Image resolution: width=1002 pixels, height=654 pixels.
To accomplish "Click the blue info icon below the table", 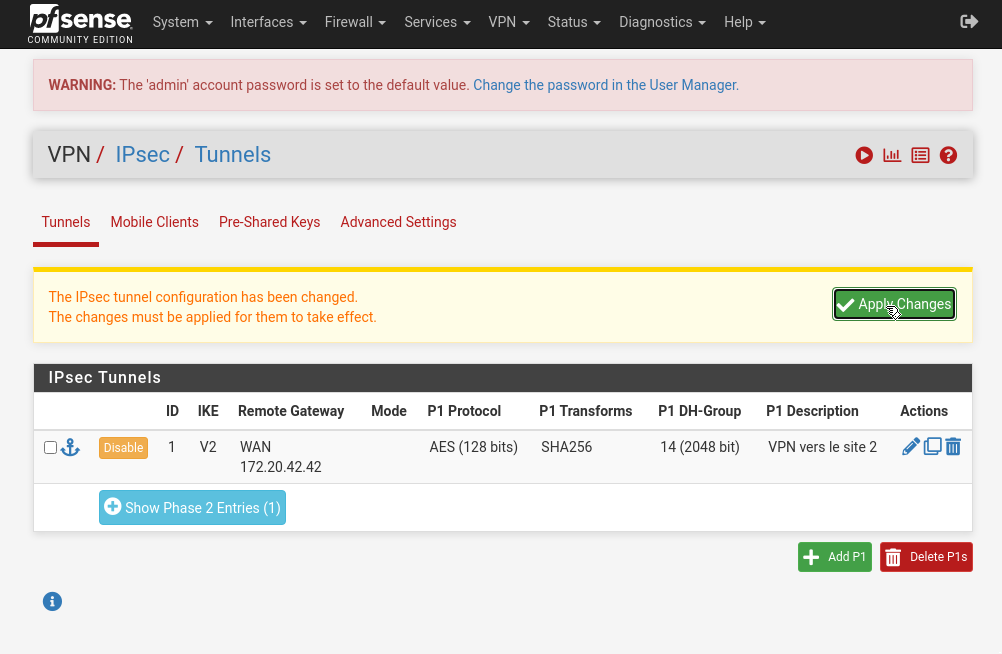I will [x=53, y=601].
